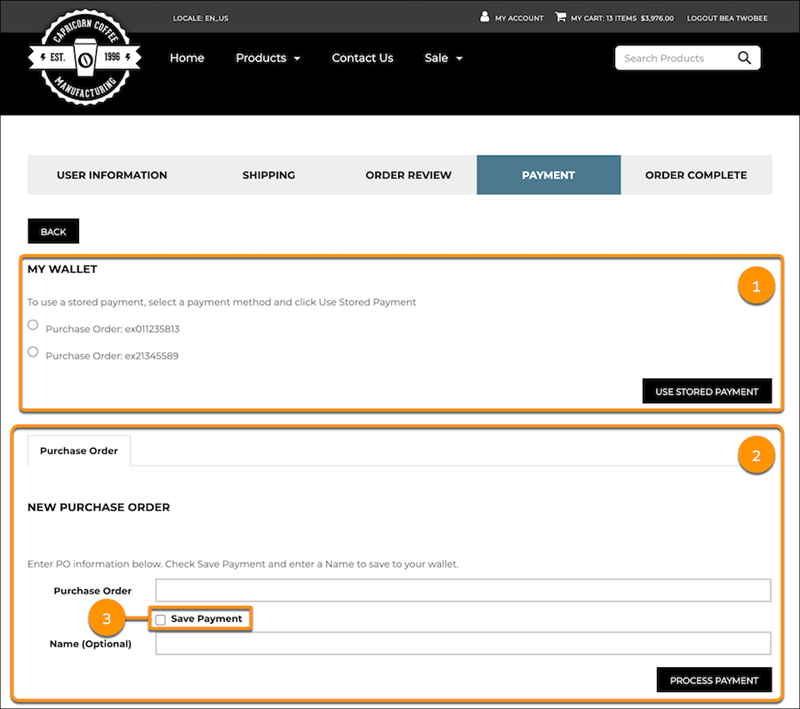Select Purchase Order ex011235813 radio button

[x=33, y=325]
